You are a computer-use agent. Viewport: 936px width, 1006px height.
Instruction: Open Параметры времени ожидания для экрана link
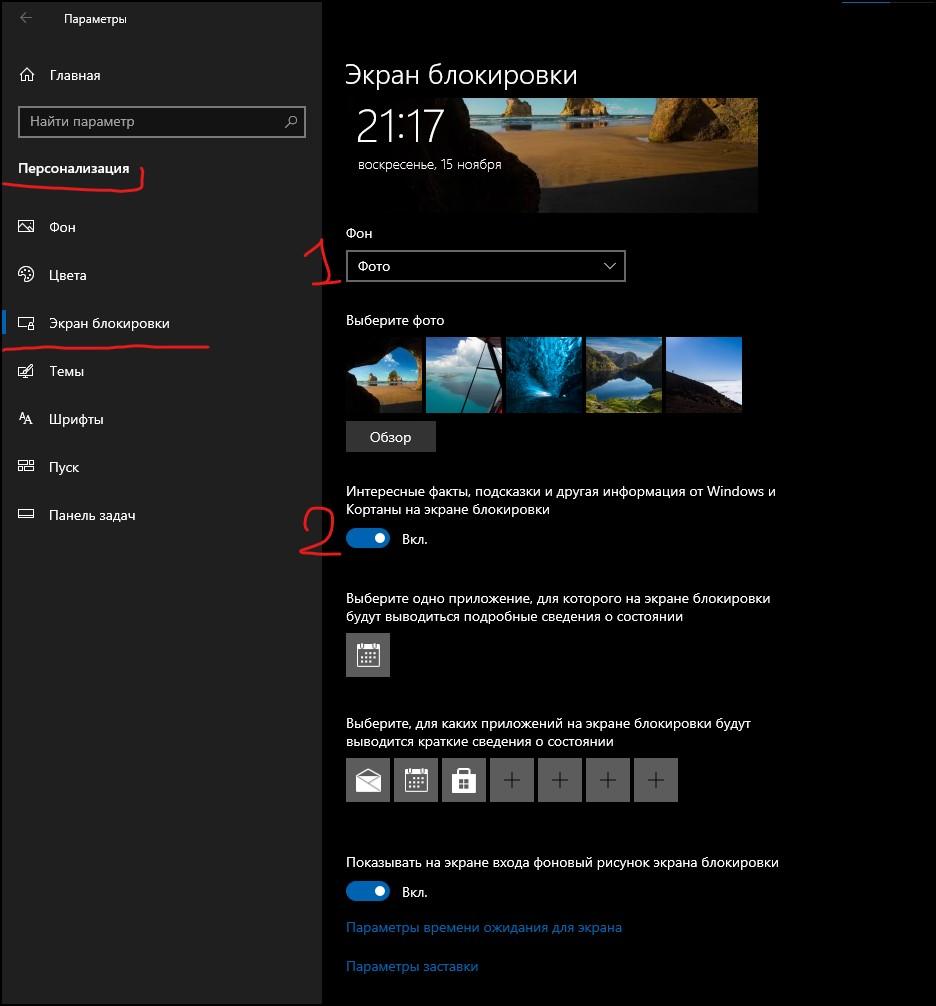(484, 927)
